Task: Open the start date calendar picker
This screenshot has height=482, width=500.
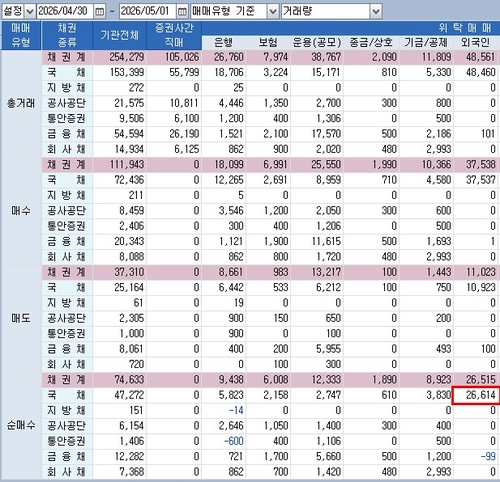Action: [99, 12]
